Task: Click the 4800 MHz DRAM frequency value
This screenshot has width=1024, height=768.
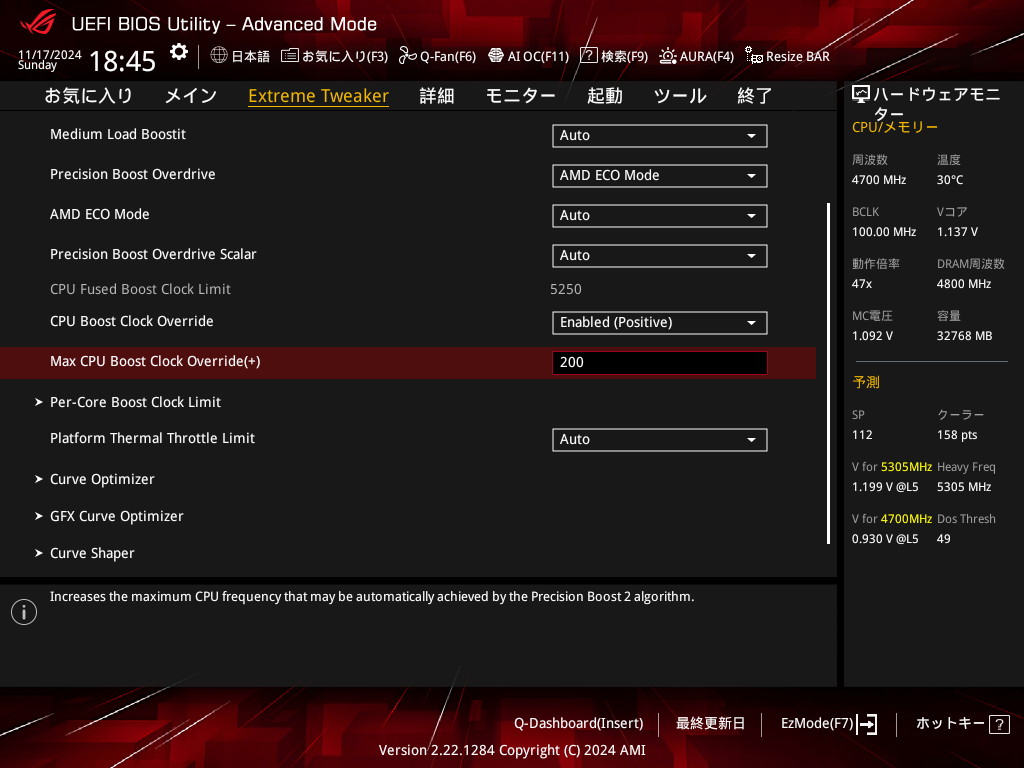Action: (x=964, y=284)
